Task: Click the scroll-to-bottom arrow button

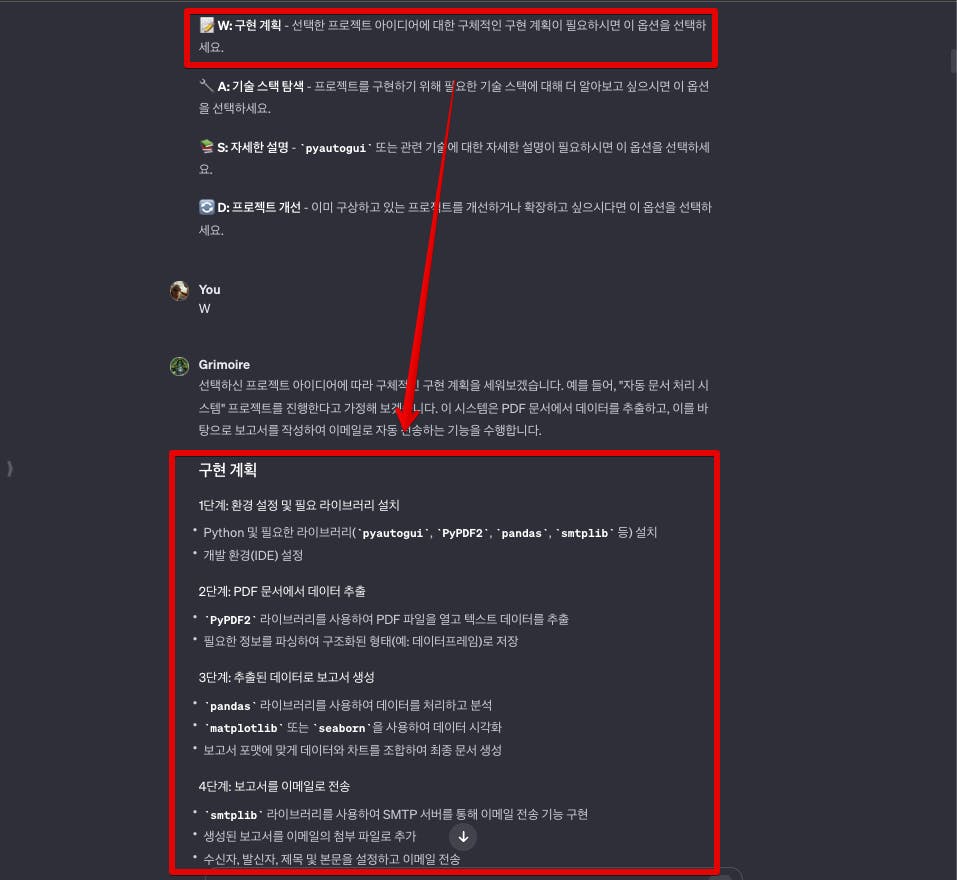Action: point(463,837)
